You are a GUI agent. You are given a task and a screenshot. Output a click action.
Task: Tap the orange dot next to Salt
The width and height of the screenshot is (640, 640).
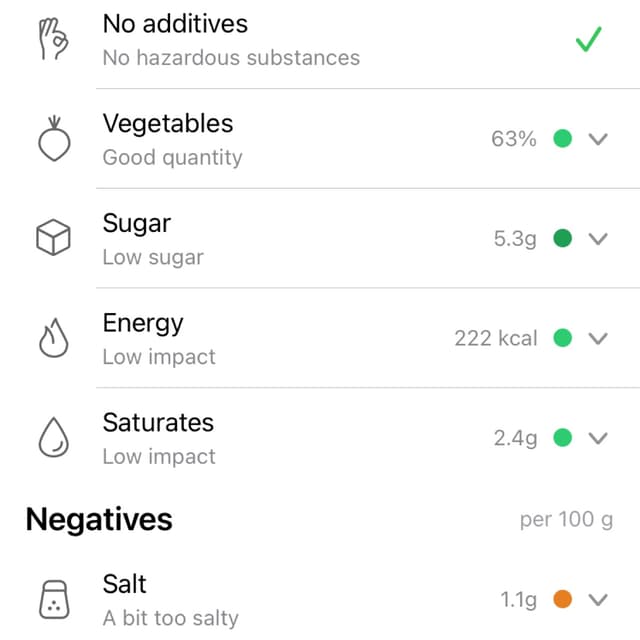click(x=562, y=599)
